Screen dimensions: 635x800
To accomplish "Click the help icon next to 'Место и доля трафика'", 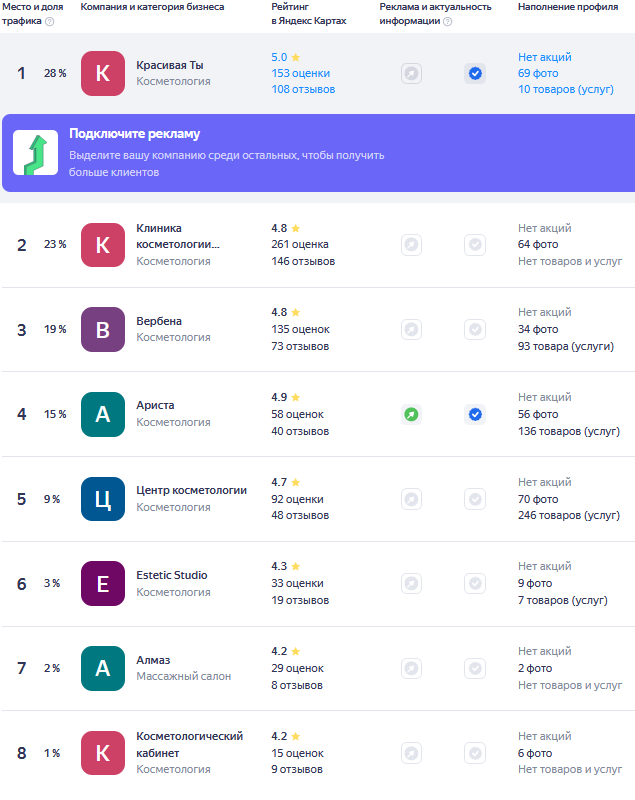I will 49,21.
